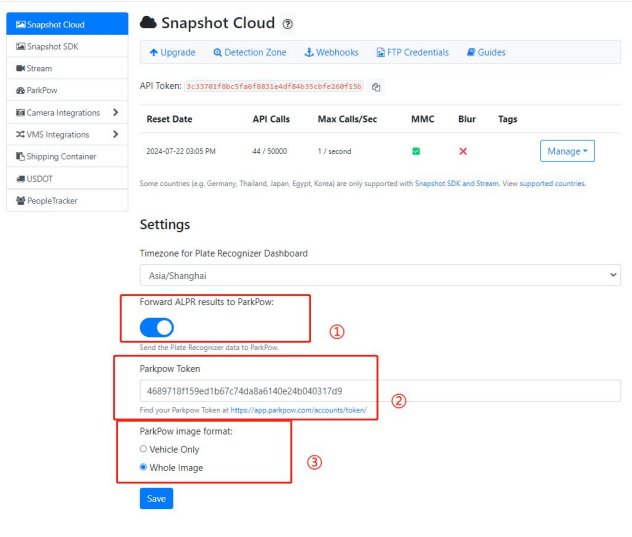632x537 pixels.
Task: Click the Save button
Action: click(x=156, y=499)
